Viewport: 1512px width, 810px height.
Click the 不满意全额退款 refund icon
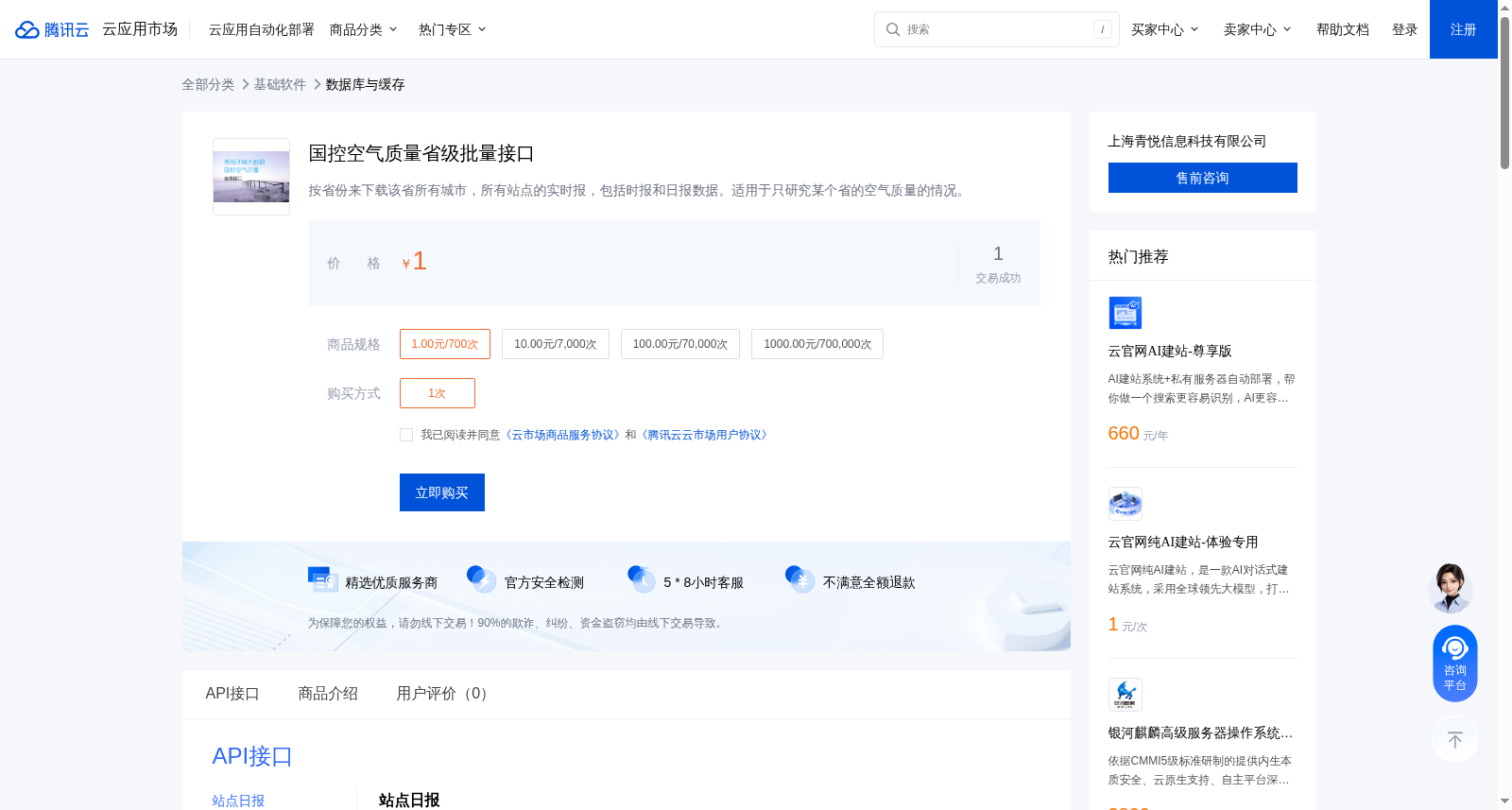(x=800, y=579)
